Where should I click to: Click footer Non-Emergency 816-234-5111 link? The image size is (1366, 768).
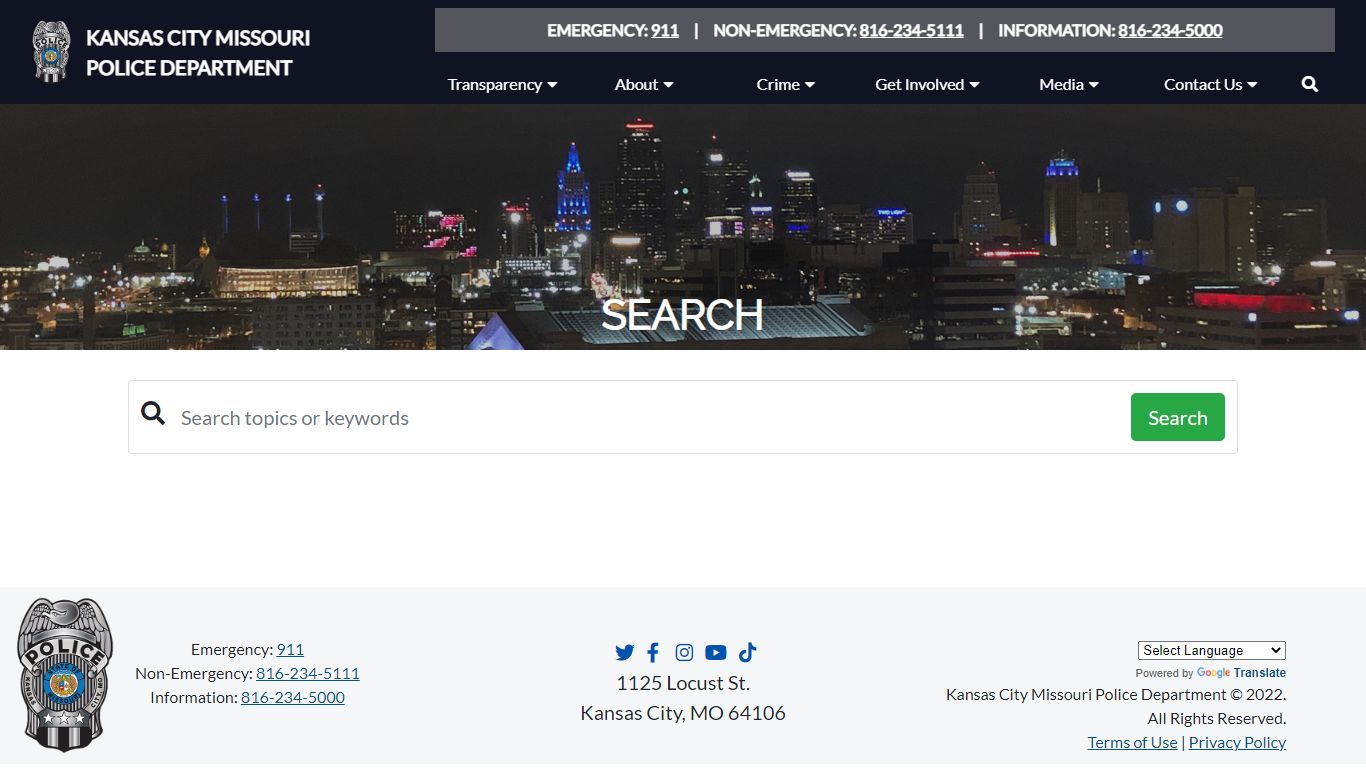(x=308, y=673)
